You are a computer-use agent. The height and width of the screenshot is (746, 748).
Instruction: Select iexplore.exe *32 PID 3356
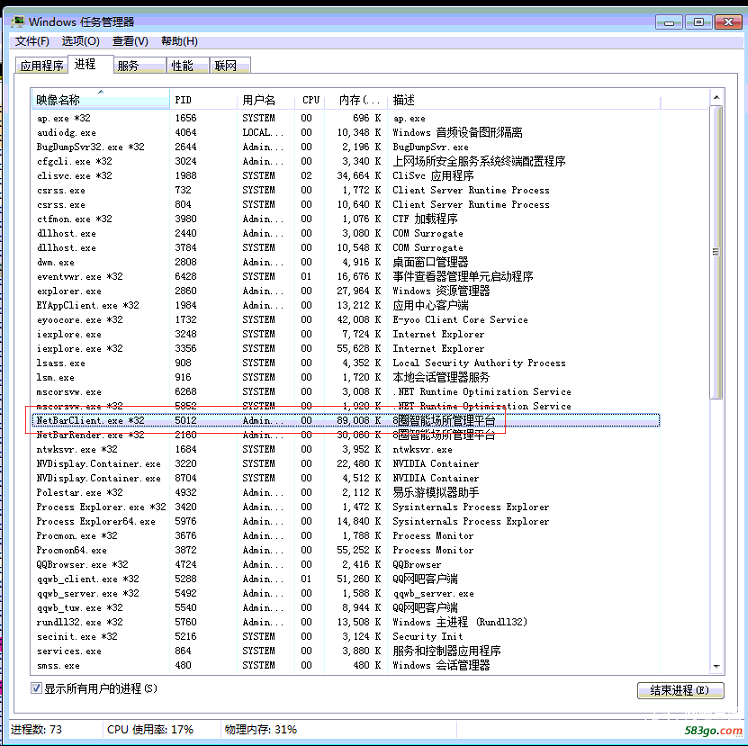(346, 348)
